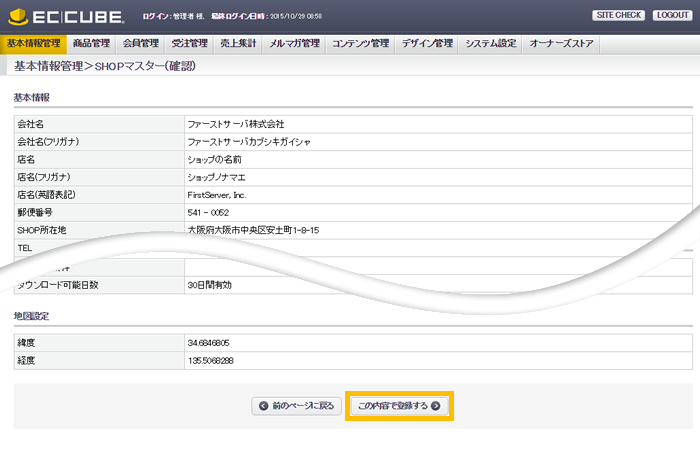Image resolution: width=700 pixels, height=450 pixels.
Task: Click the 経度 value 135.5068288
Action: pos(211,360)
